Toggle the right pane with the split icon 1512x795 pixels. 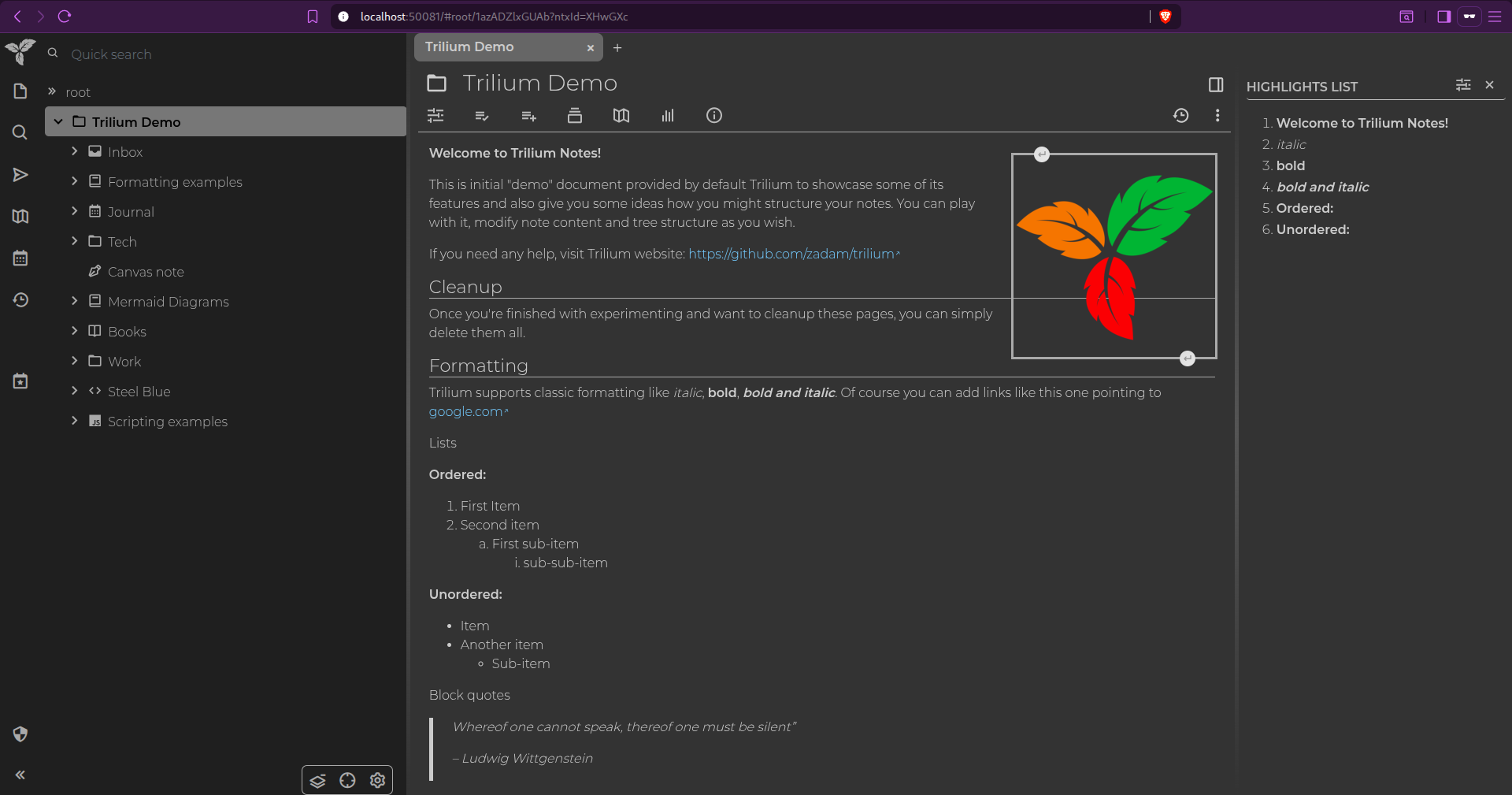(1216, 84)
